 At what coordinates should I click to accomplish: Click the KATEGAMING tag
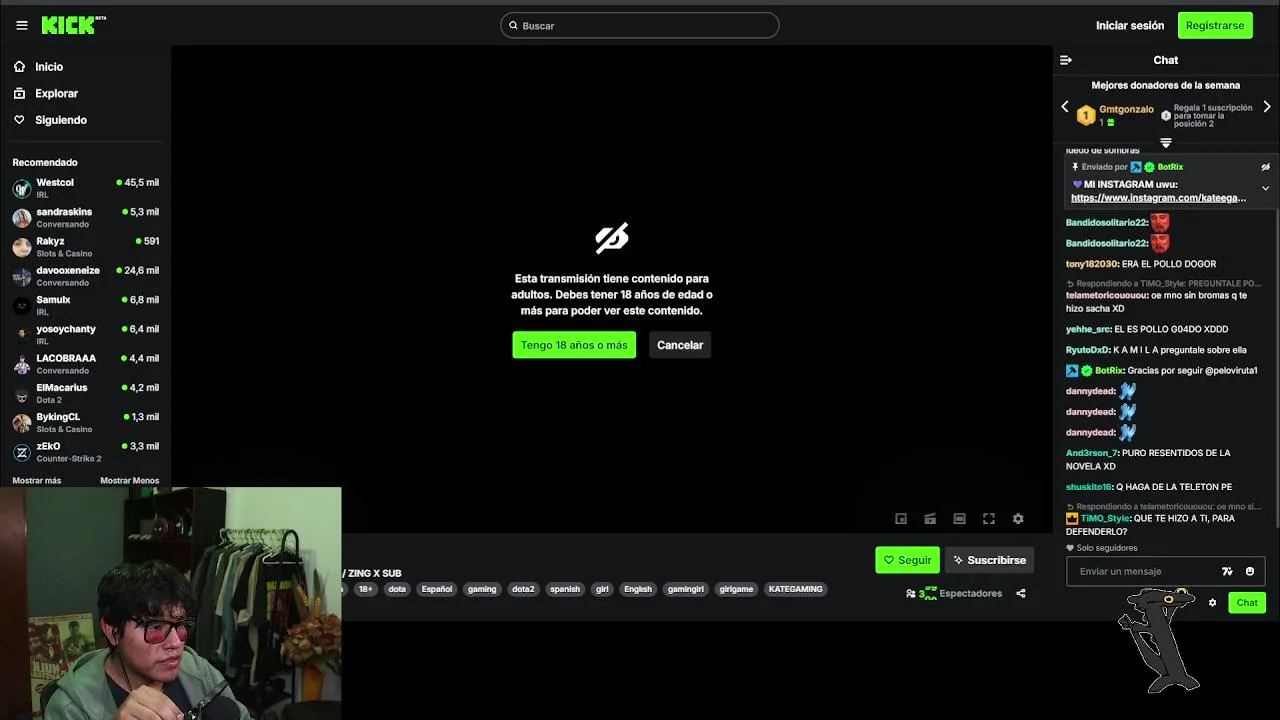pos(796,589)
